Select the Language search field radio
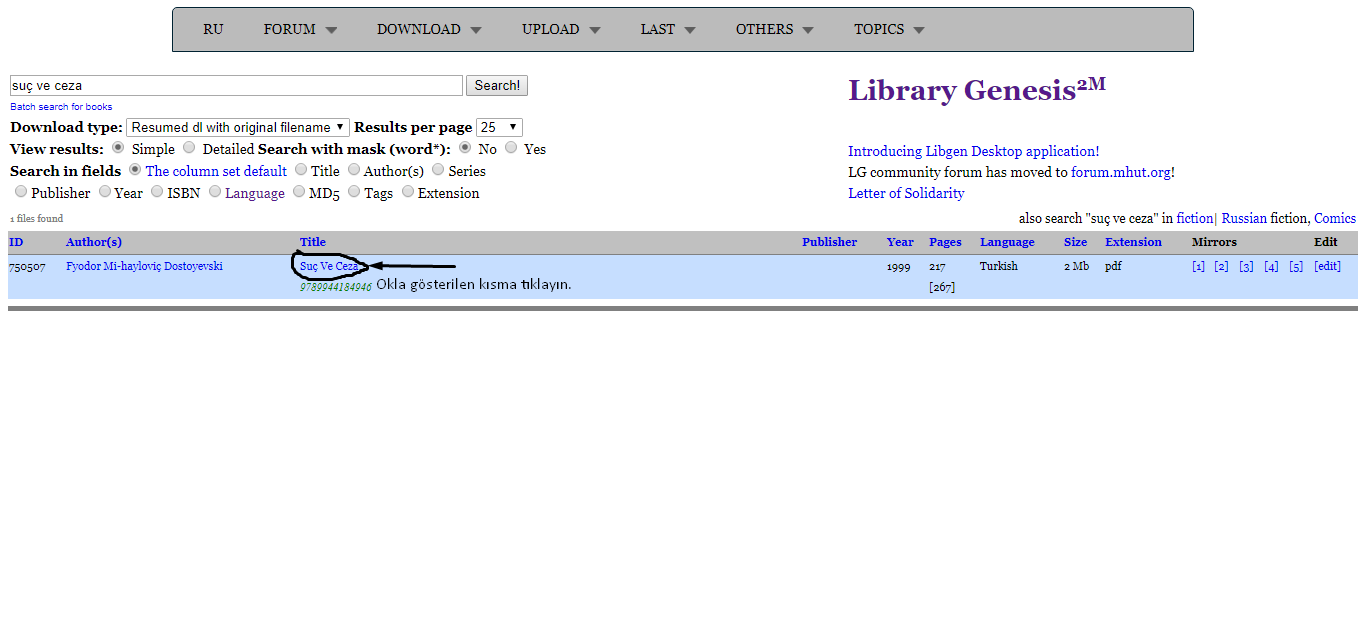1365x622 pixels. 215,192
